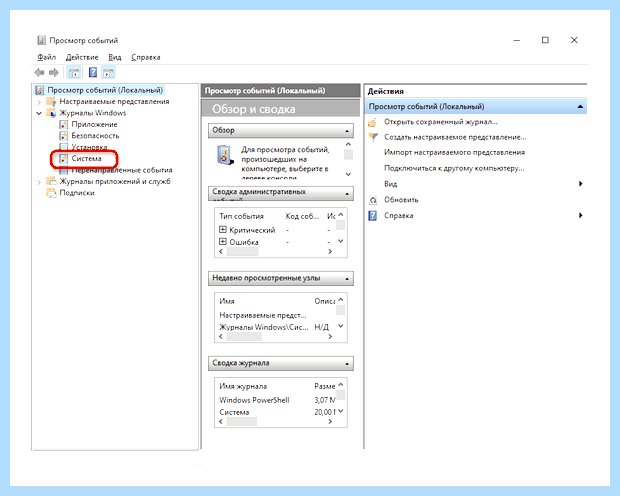Viewport: 620px width, 496px height.
Task: Click Открыть сохраненный журнал action
Action: [x=441, y=122]
